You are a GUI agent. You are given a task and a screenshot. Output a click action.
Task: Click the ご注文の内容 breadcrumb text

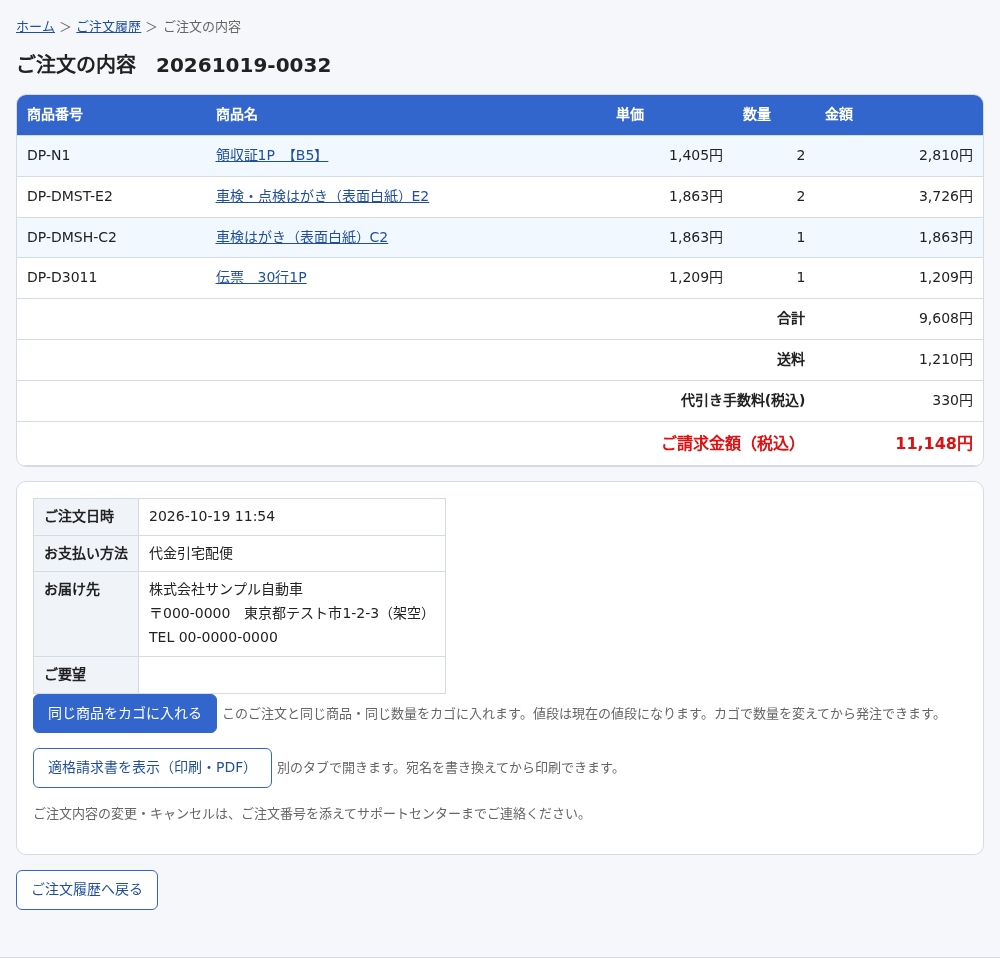coord(202,27)
